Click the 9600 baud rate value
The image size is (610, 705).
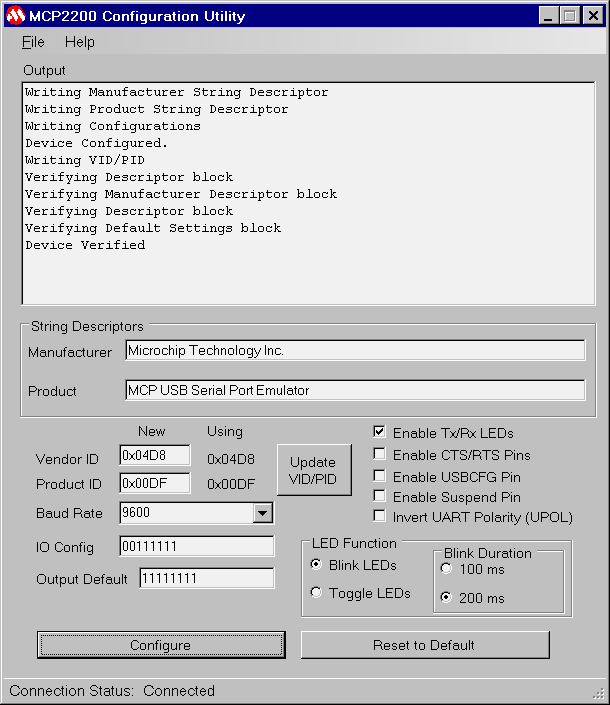[x=136, y=513]
